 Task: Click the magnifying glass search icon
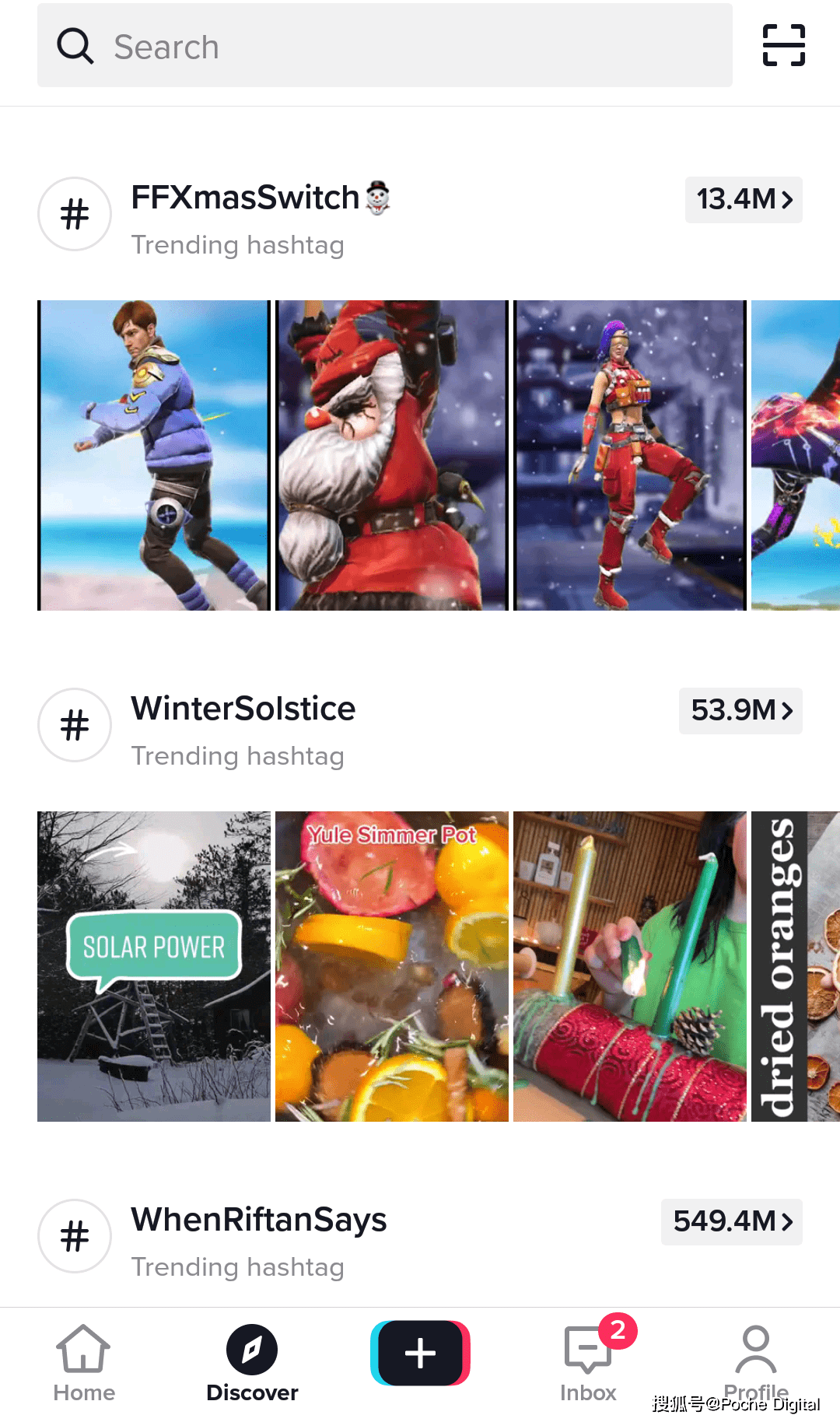pos(75,46)
